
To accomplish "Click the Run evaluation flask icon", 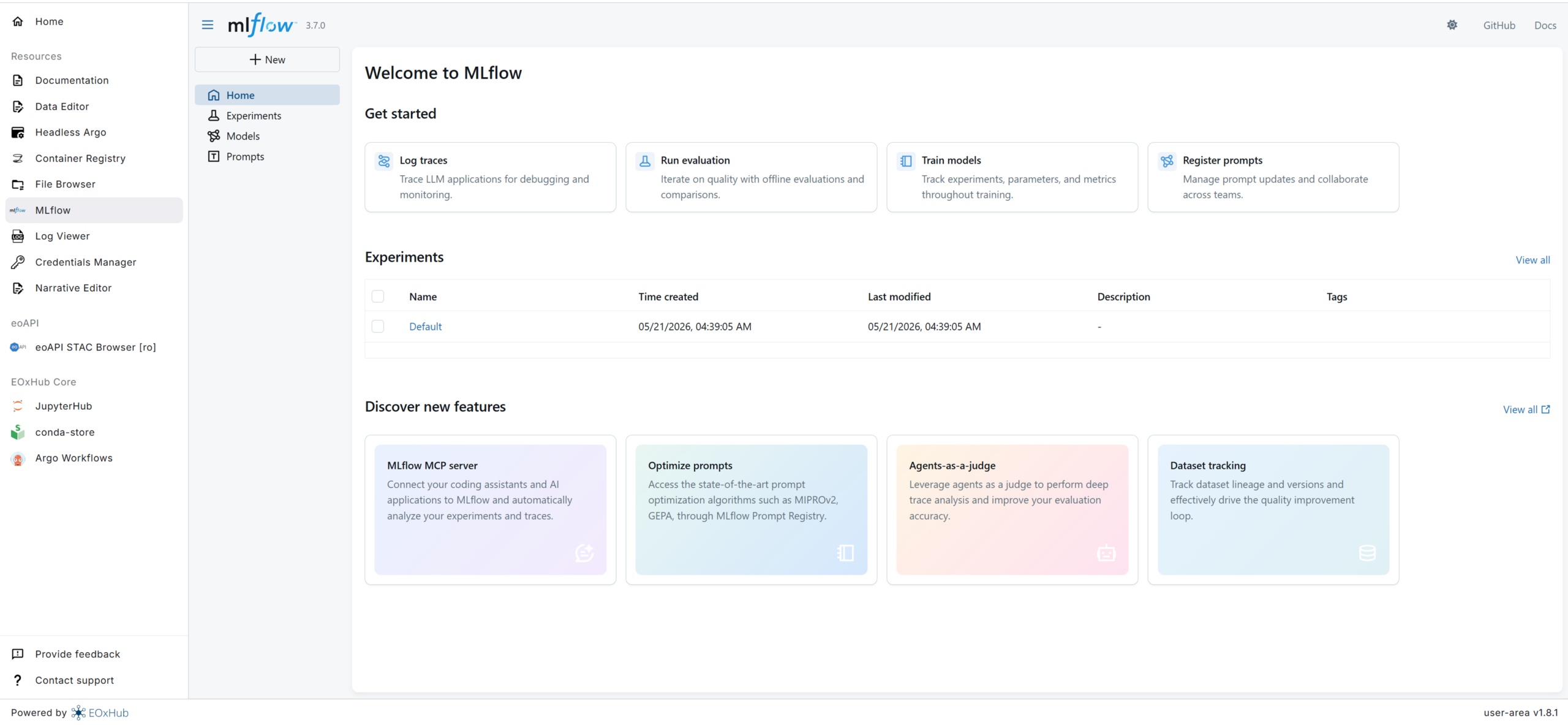I will coord(645,161).
